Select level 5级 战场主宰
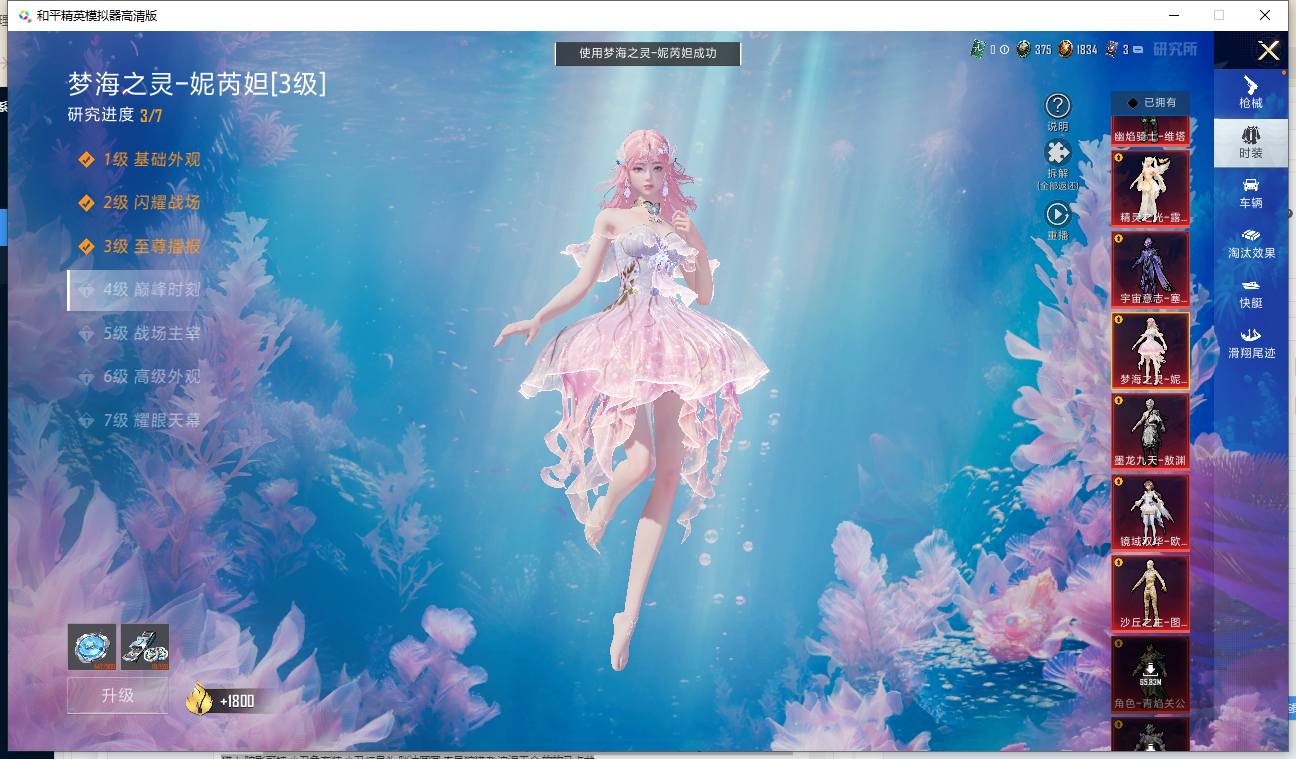This screenshot has height=759, width=1296. 140,333
